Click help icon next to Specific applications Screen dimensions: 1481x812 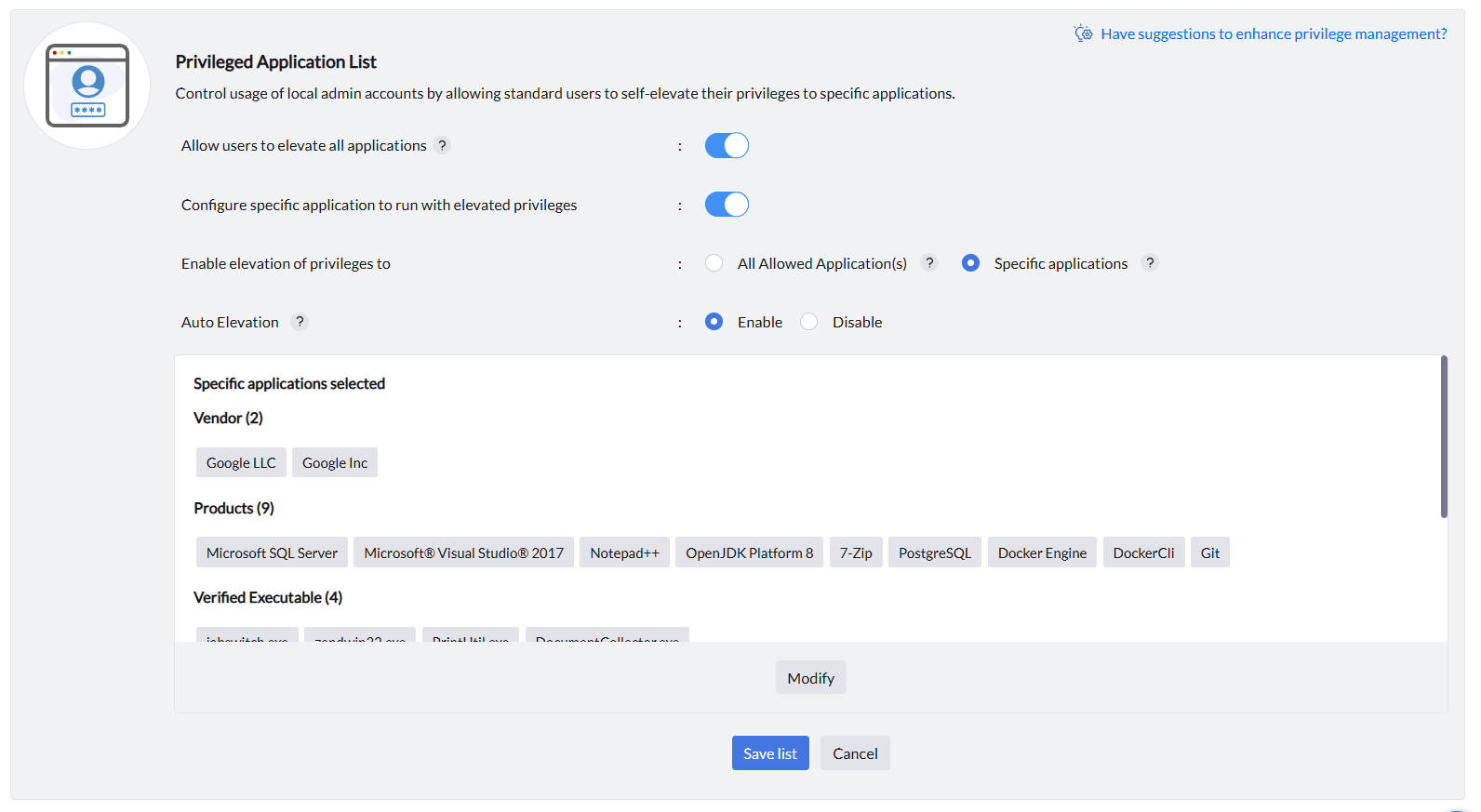coord(1150,263)
